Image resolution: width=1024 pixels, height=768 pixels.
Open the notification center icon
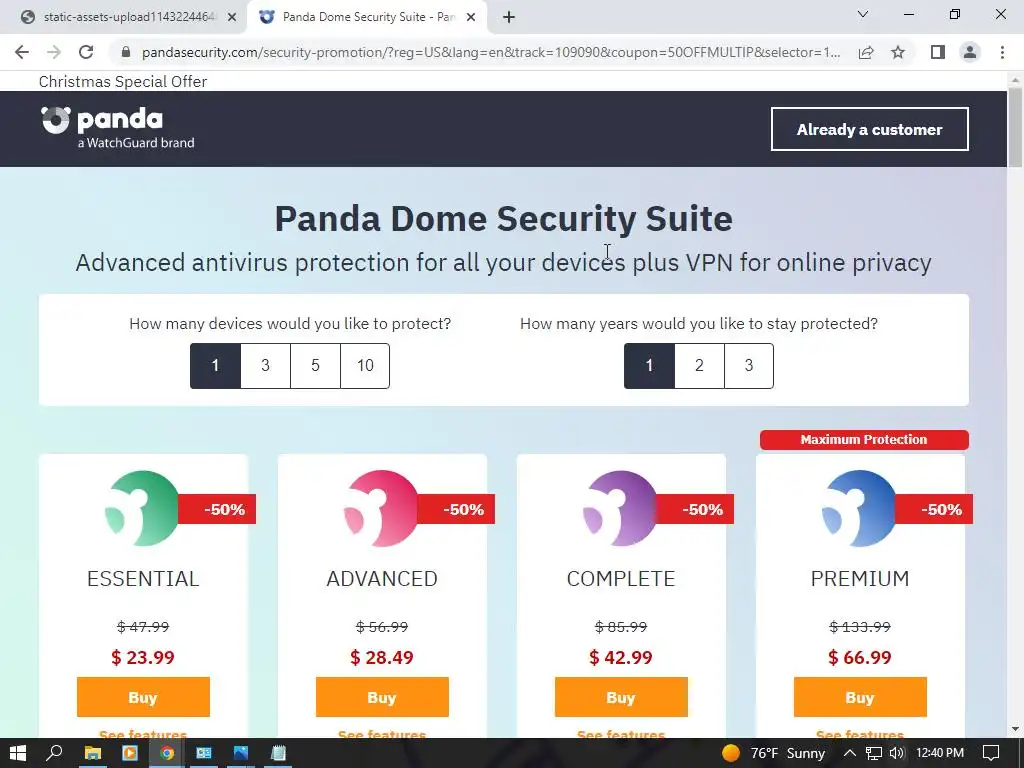991,753
